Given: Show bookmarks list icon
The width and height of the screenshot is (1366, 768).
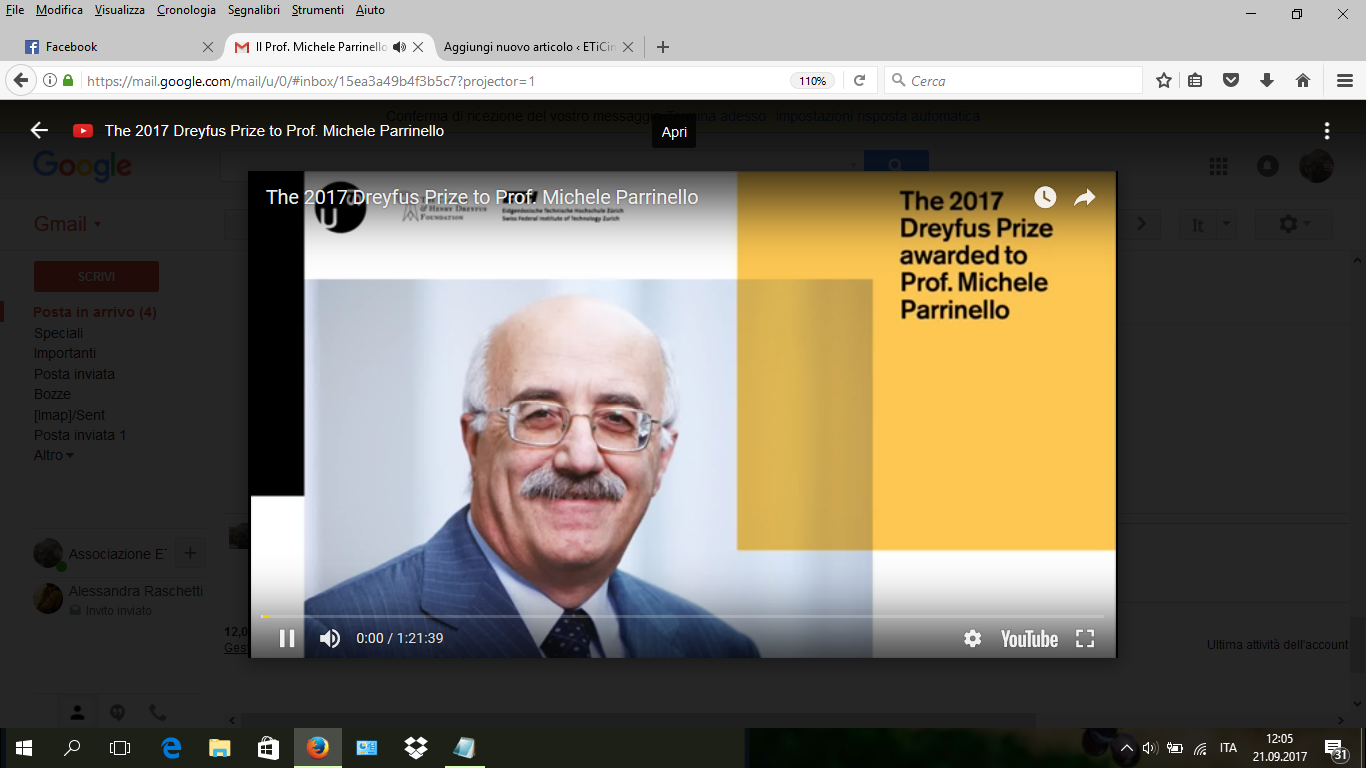Looking at the screenshot, I should point(1195,81).
